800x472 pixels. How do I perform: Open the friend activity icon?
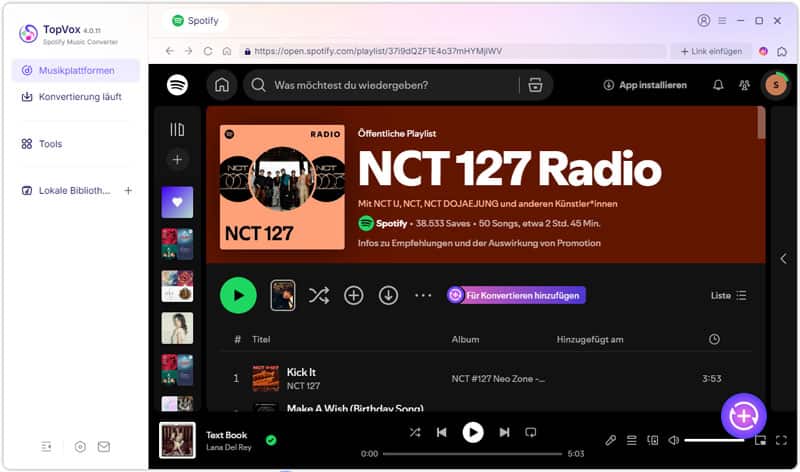tap(744, 85)
